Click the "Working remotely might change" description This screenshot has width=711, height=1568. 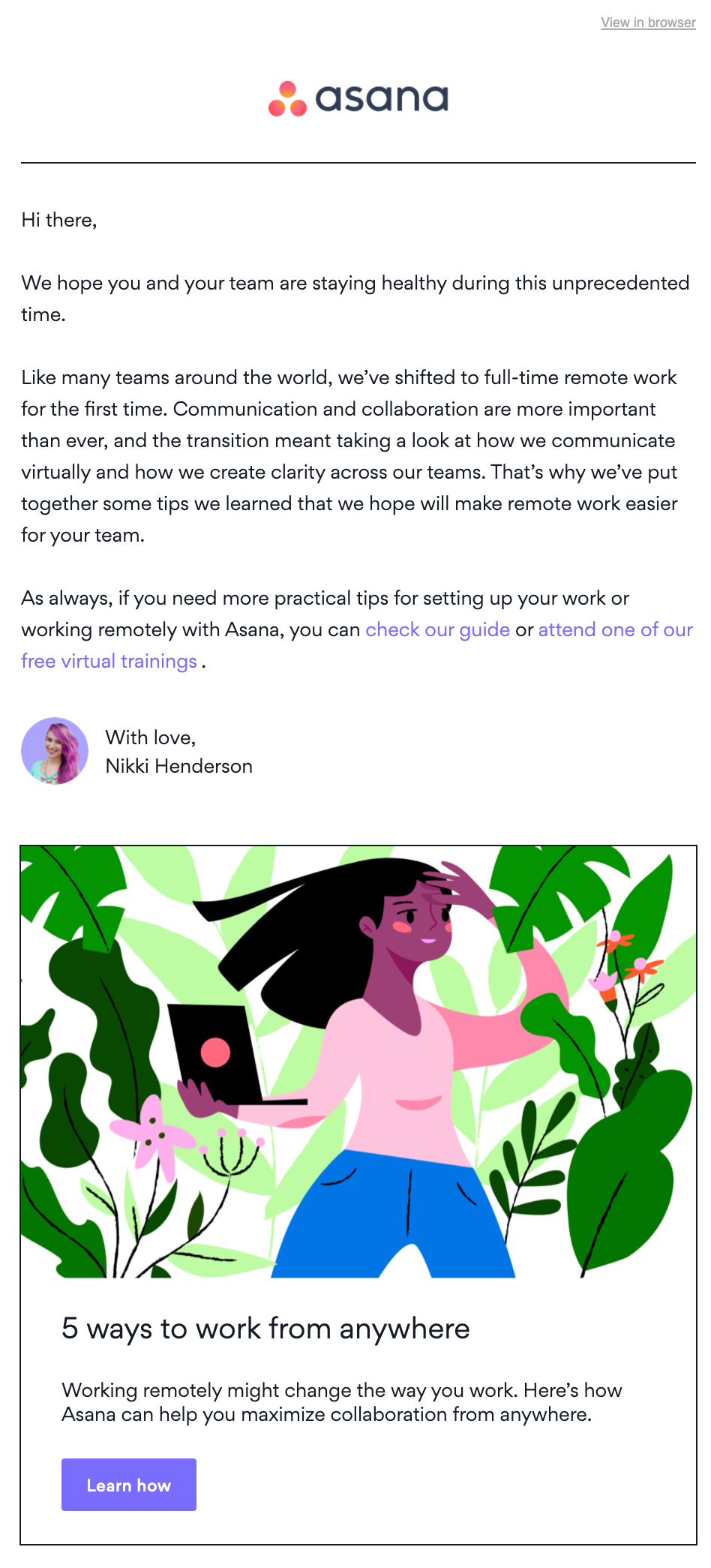pyautogui.click(x=342, y=1402)
